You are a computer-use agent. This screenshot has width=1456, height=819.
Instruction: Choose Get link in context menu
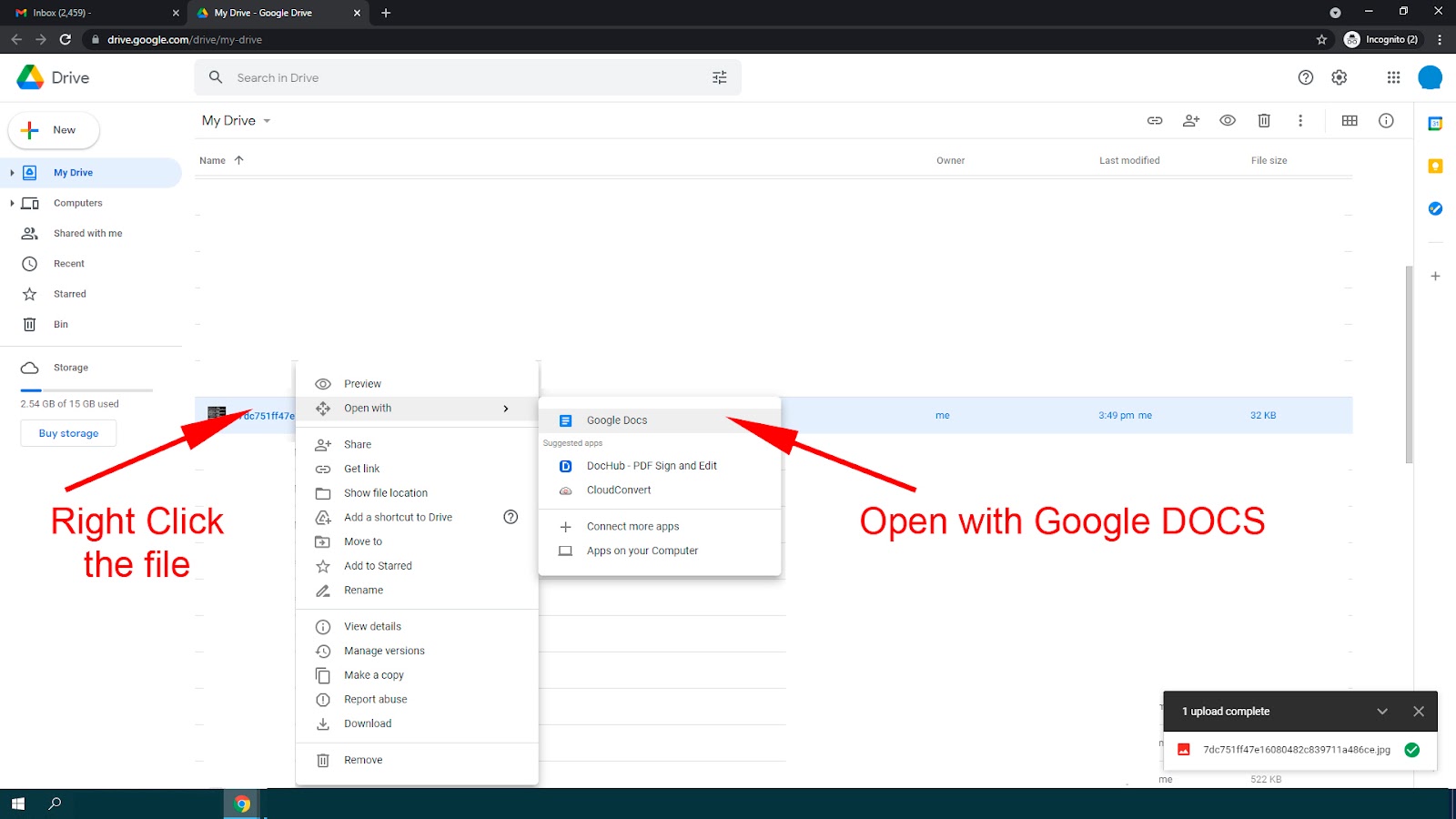point(417,469)
